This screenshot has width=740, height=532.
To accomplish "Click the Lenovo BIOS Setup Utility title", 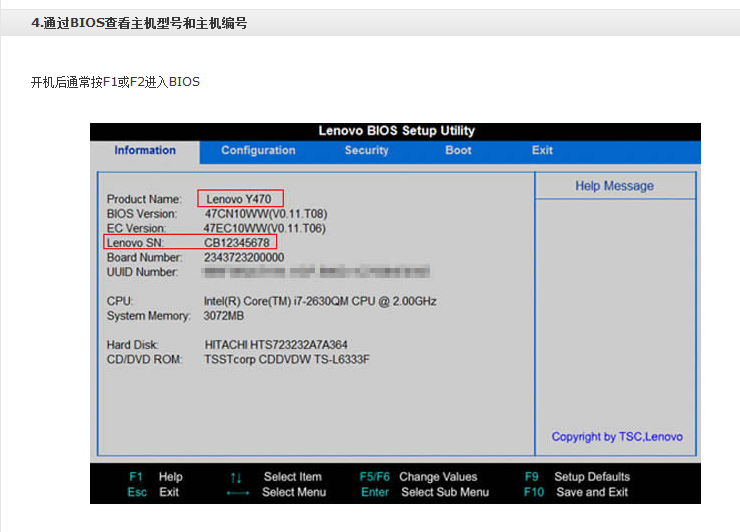I will (396, 131).
